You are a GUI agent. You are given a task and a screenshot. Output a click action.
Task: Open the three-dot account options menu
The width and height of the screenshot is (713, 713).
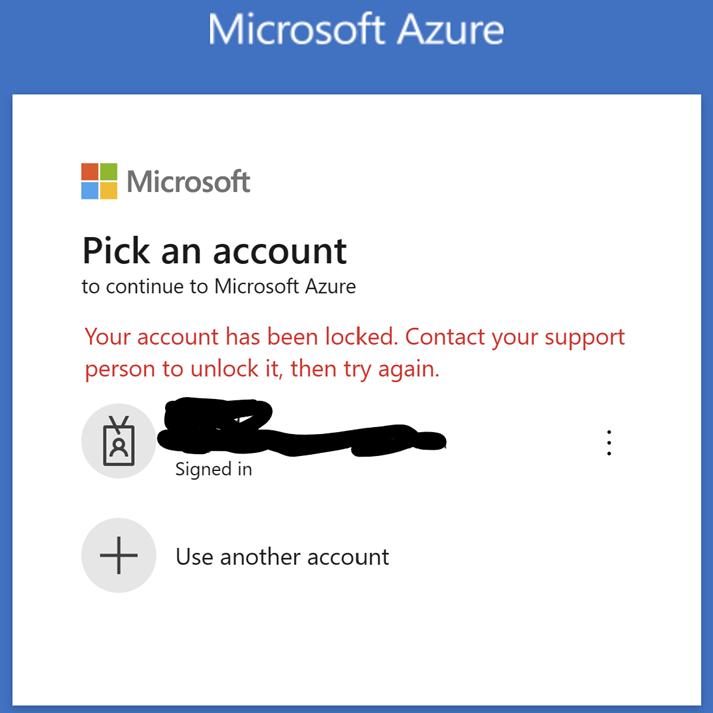(x=609, y=442)
